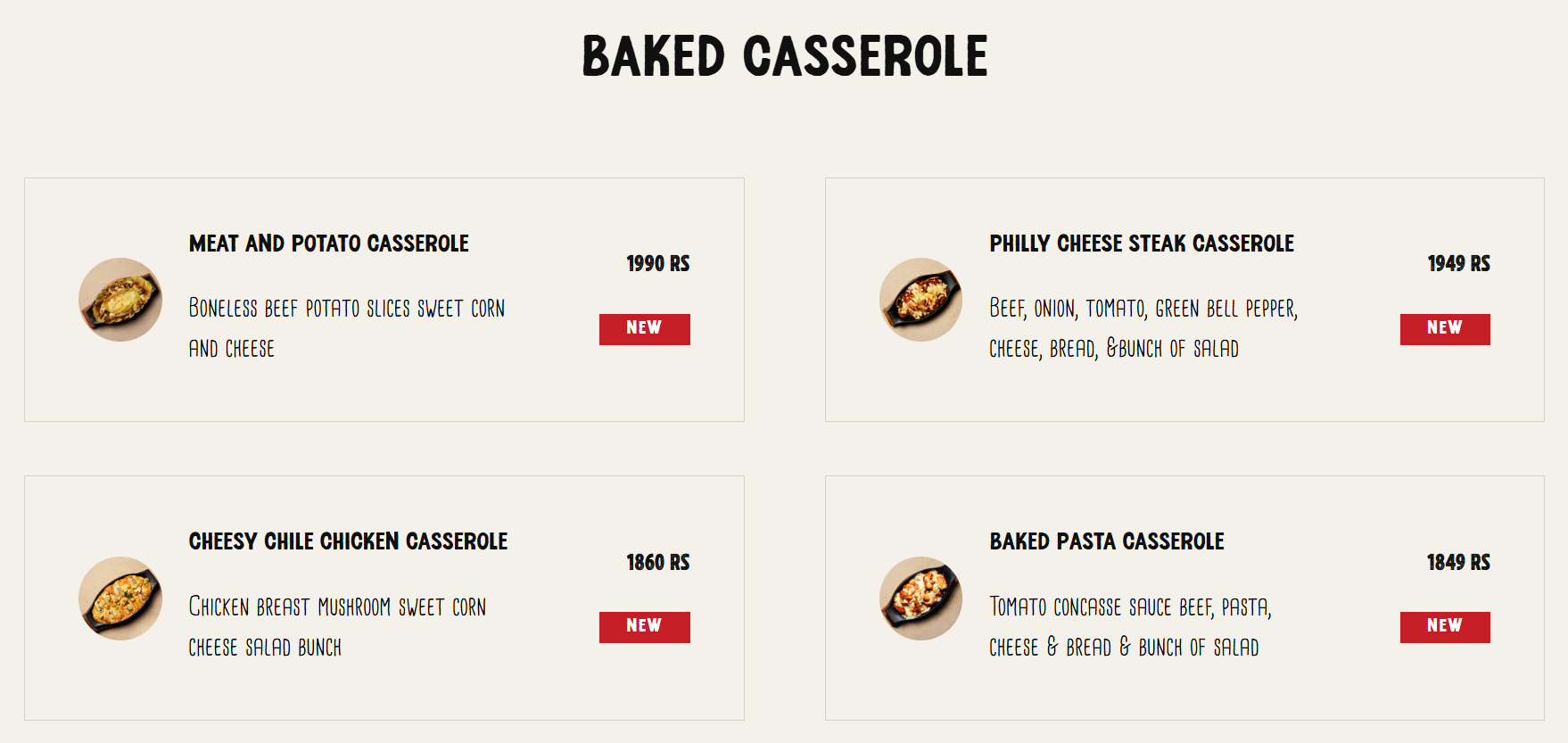Open the Meat and Potato Casserole title
This screenshot has height=743, width=1568.
329,244
